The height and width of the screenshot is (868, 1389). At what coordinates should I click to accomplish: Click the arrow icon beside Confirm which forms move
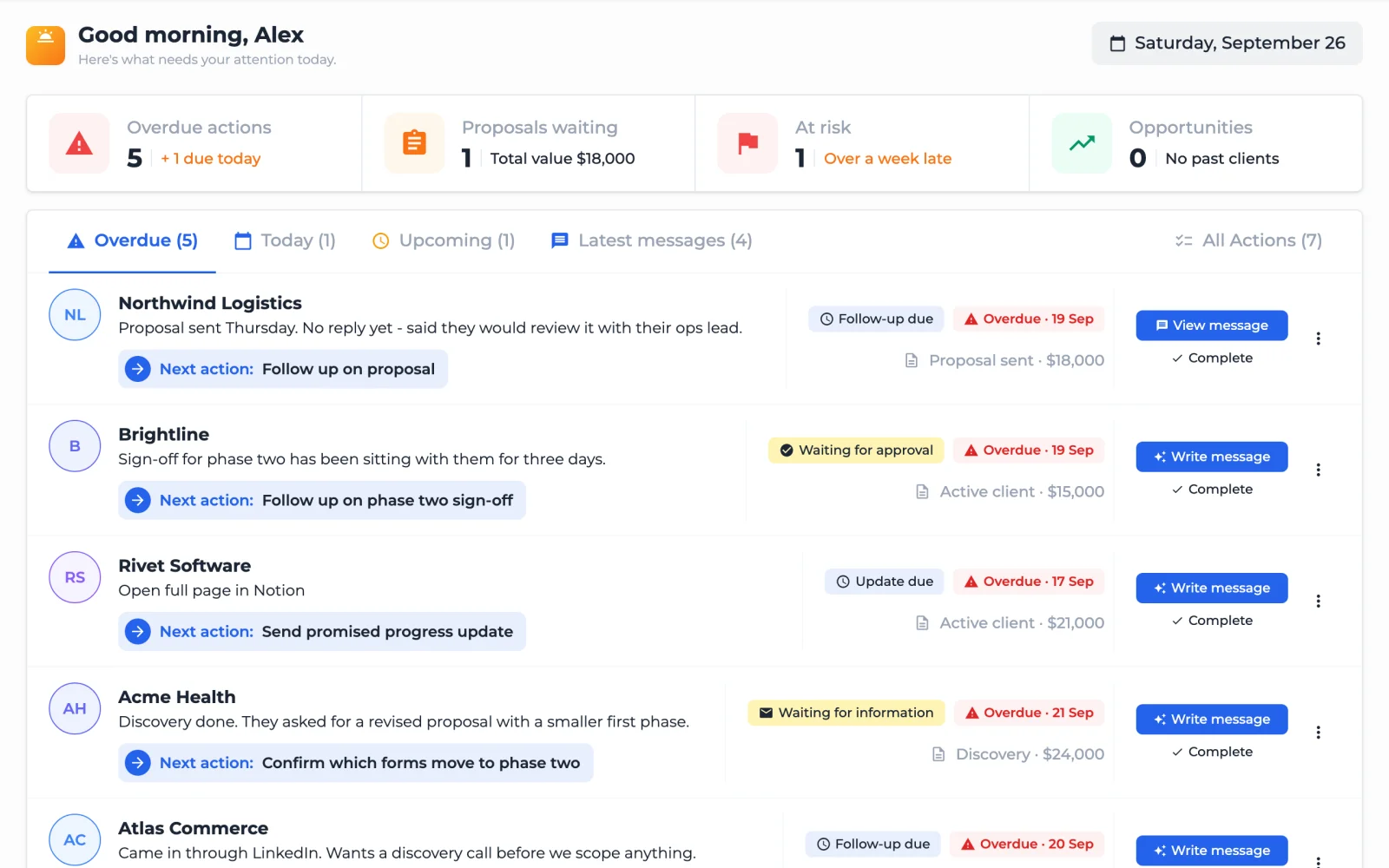point(138,762)
